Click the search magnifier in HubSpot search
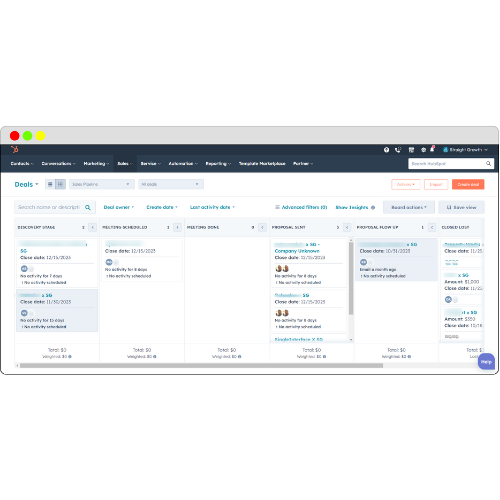 [x=488, y=163]
